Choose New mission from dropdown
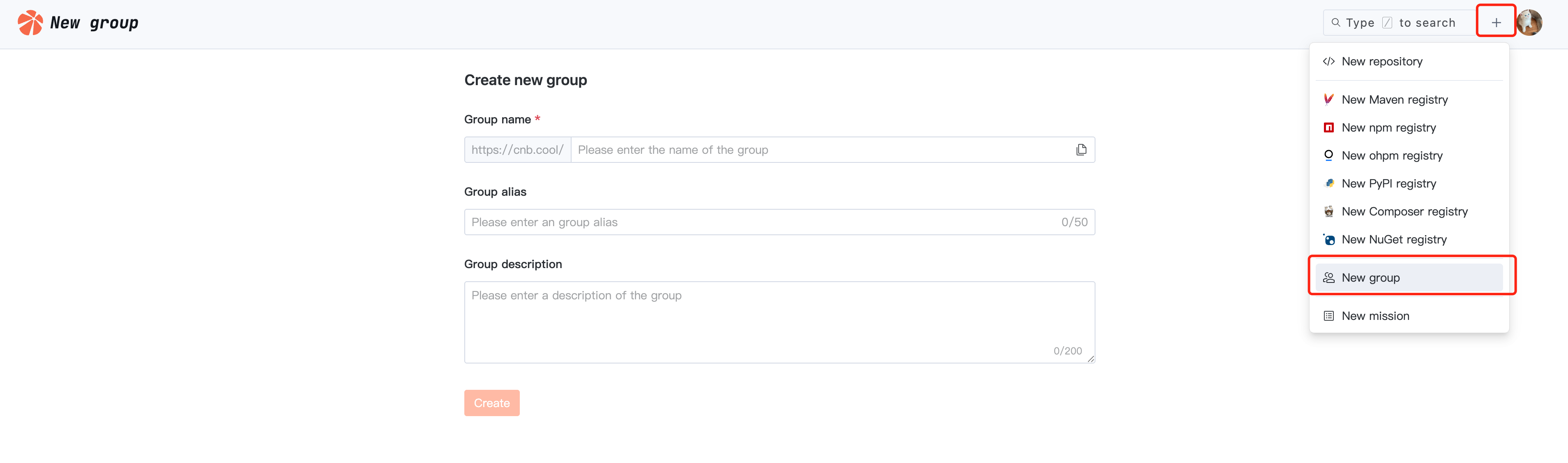1568x463 pixels. 1375,316
